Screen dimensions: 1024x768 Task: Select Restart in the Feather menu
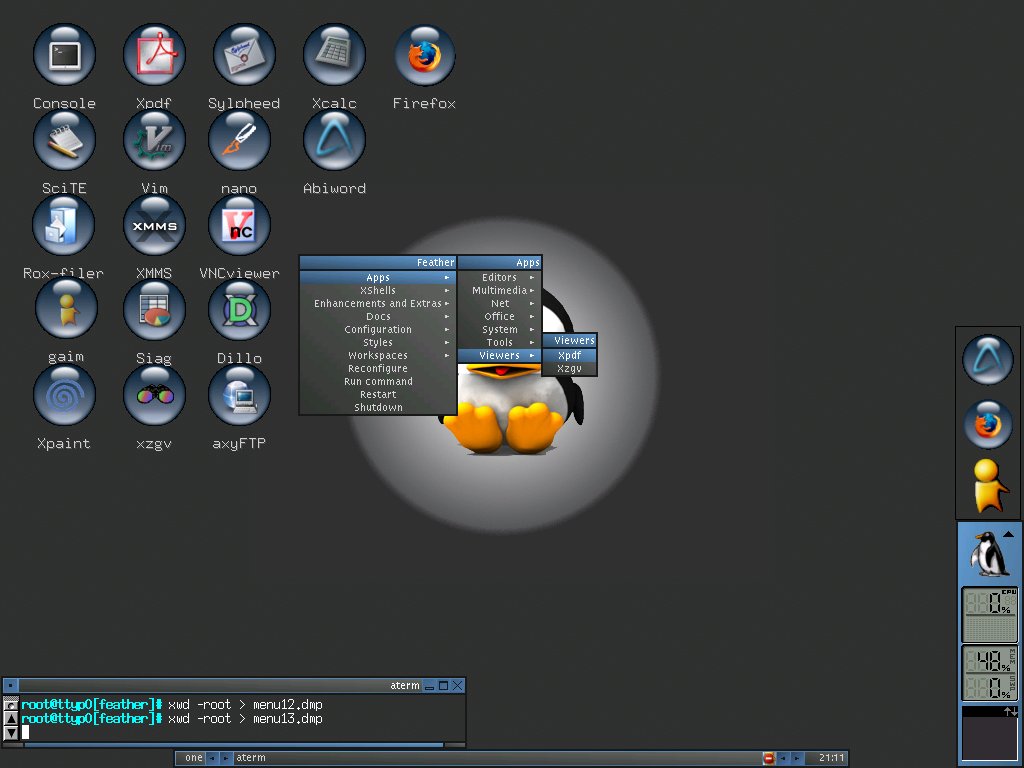coord(377,395)
